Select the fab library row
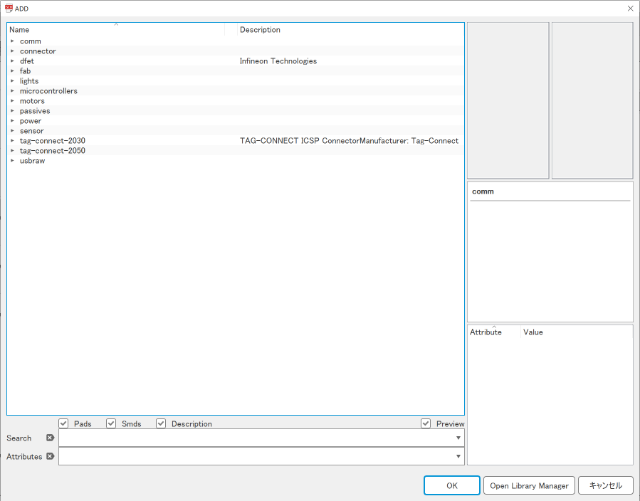This screenshot has width=640, height=501. (x=235, y=71)
